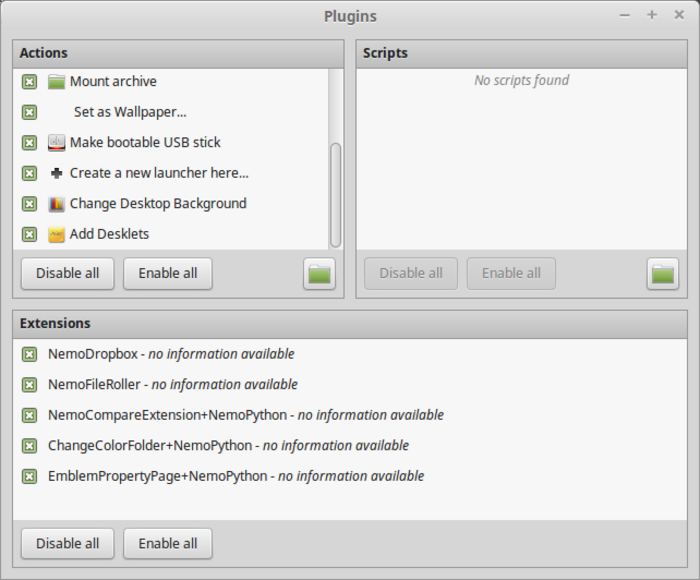Click the NemoCompareExtension+NemoPython text

point(246,416)
